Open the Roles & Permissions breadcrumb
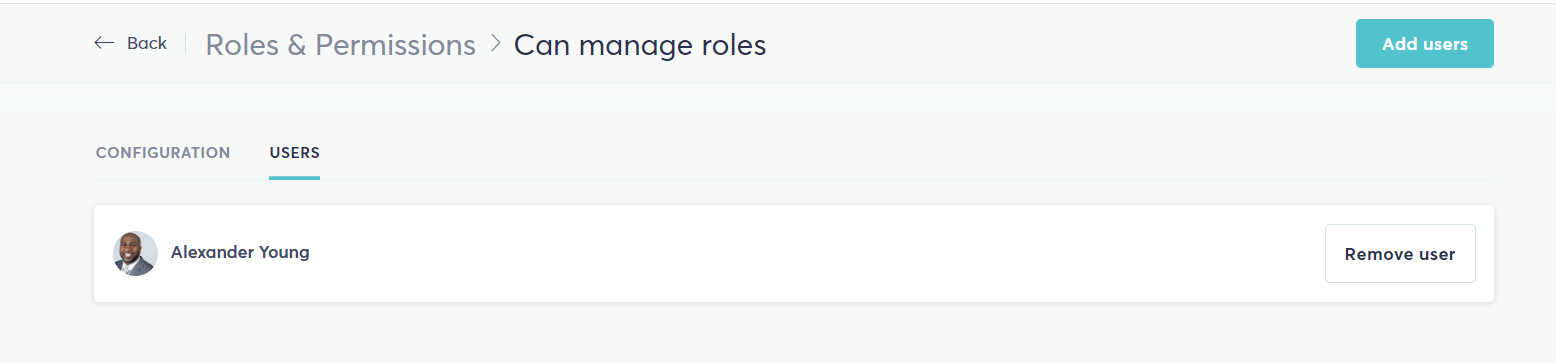 tap(341, 45)
